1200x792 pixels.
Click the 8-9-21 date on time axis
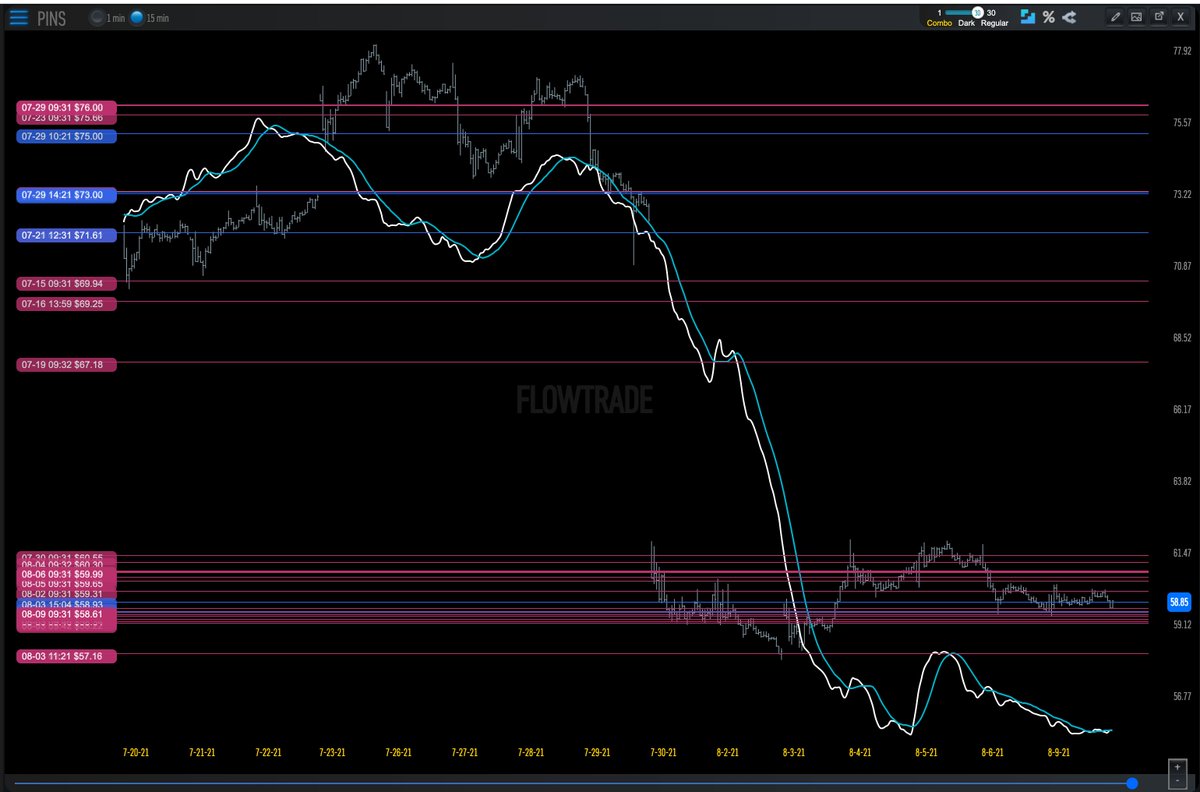tap(1060, 752)
